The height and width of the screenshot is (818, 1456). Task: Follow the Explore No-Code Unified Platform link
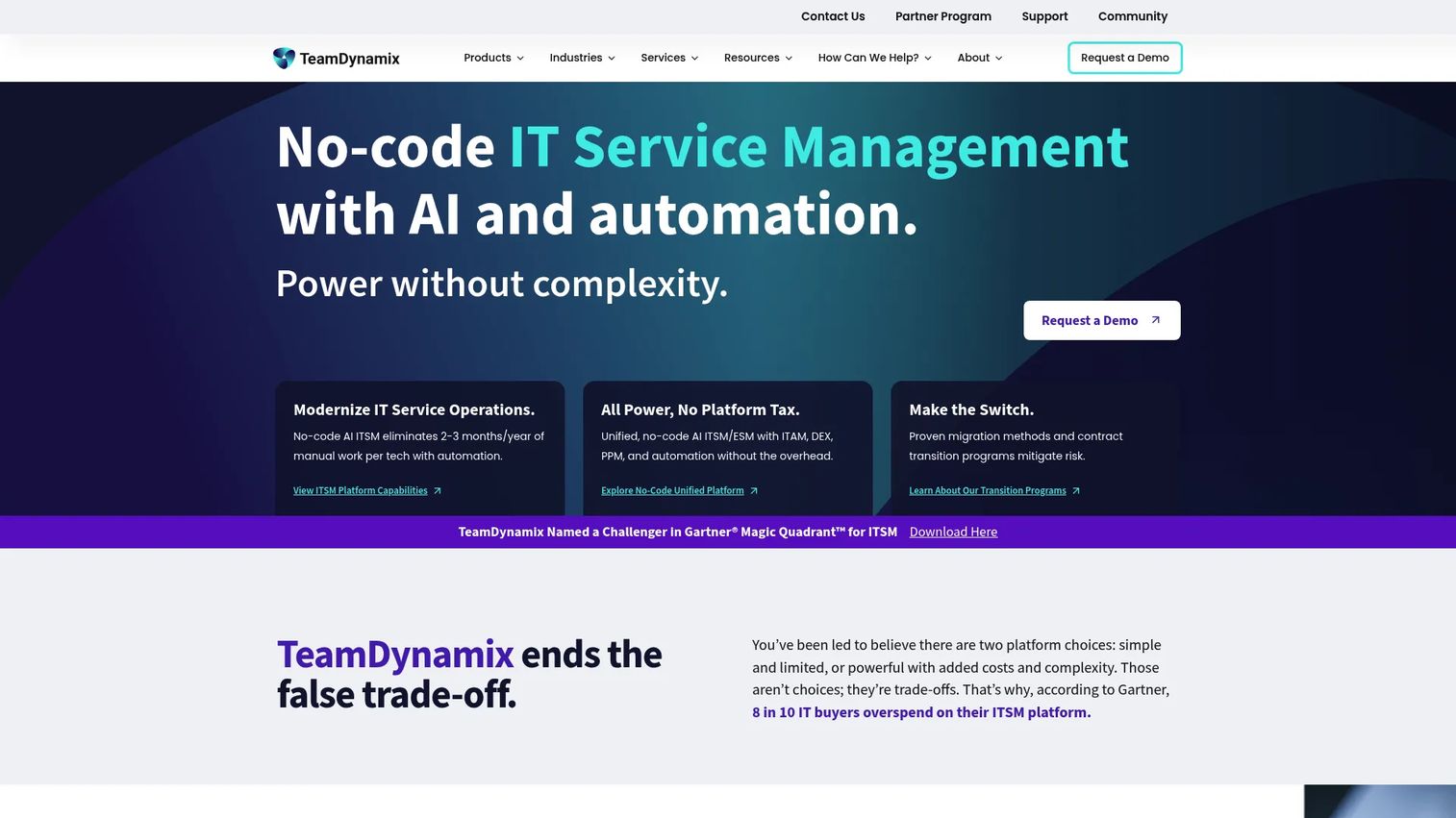click(x=672, y=490)
